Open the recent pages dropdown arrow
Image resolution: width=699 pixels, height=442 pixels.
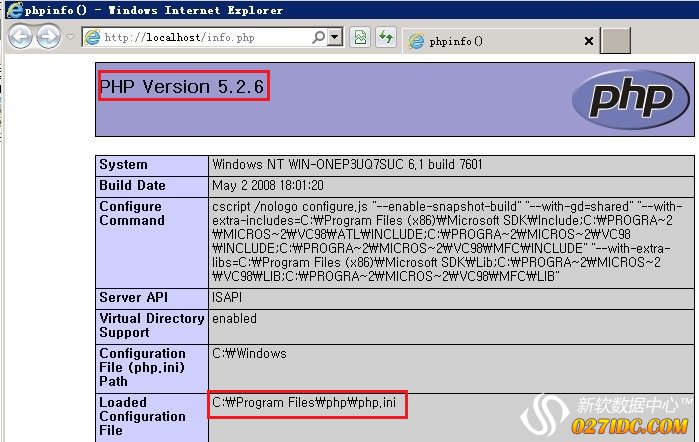pos(70,37)
